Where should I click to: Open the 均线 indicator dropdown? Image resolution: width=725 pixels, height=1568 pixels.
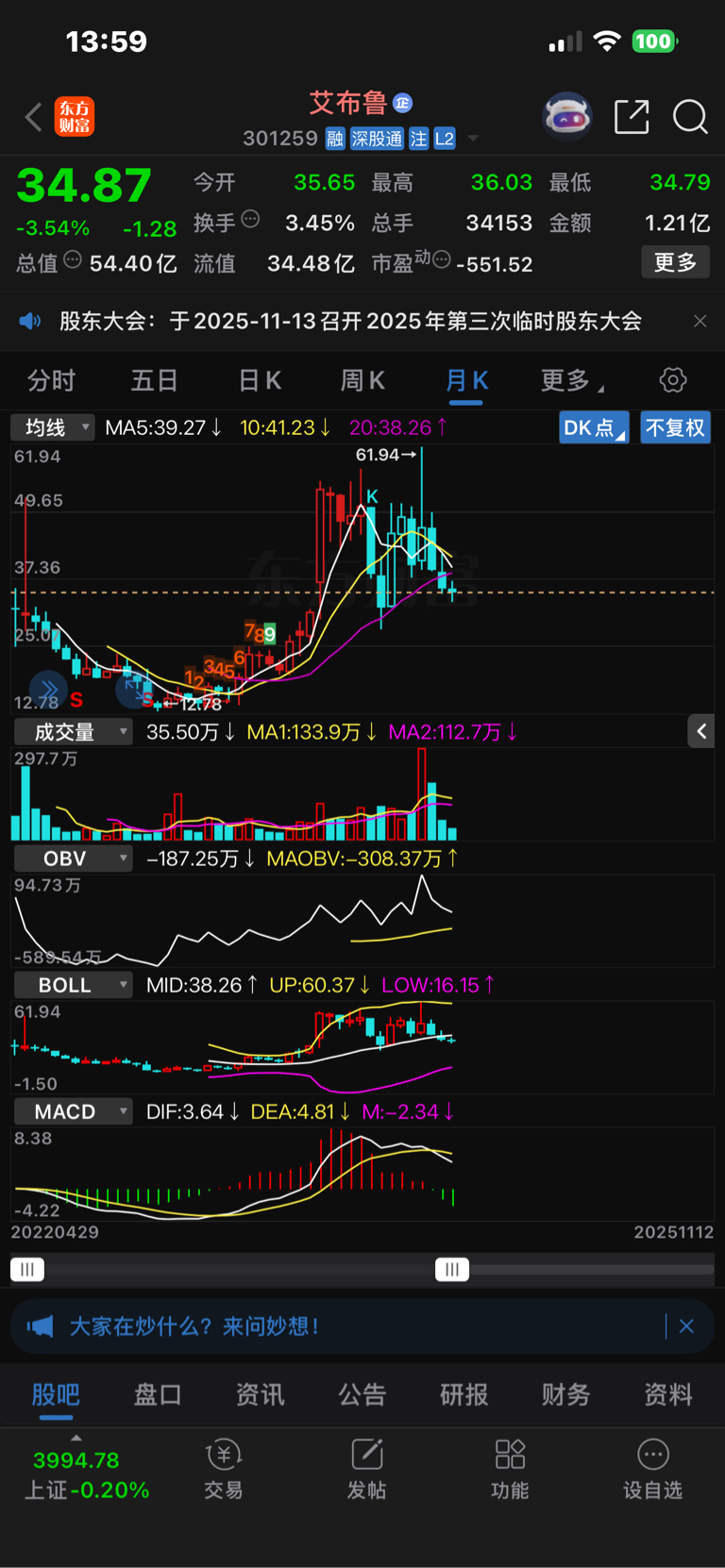(x=53, y=427)
